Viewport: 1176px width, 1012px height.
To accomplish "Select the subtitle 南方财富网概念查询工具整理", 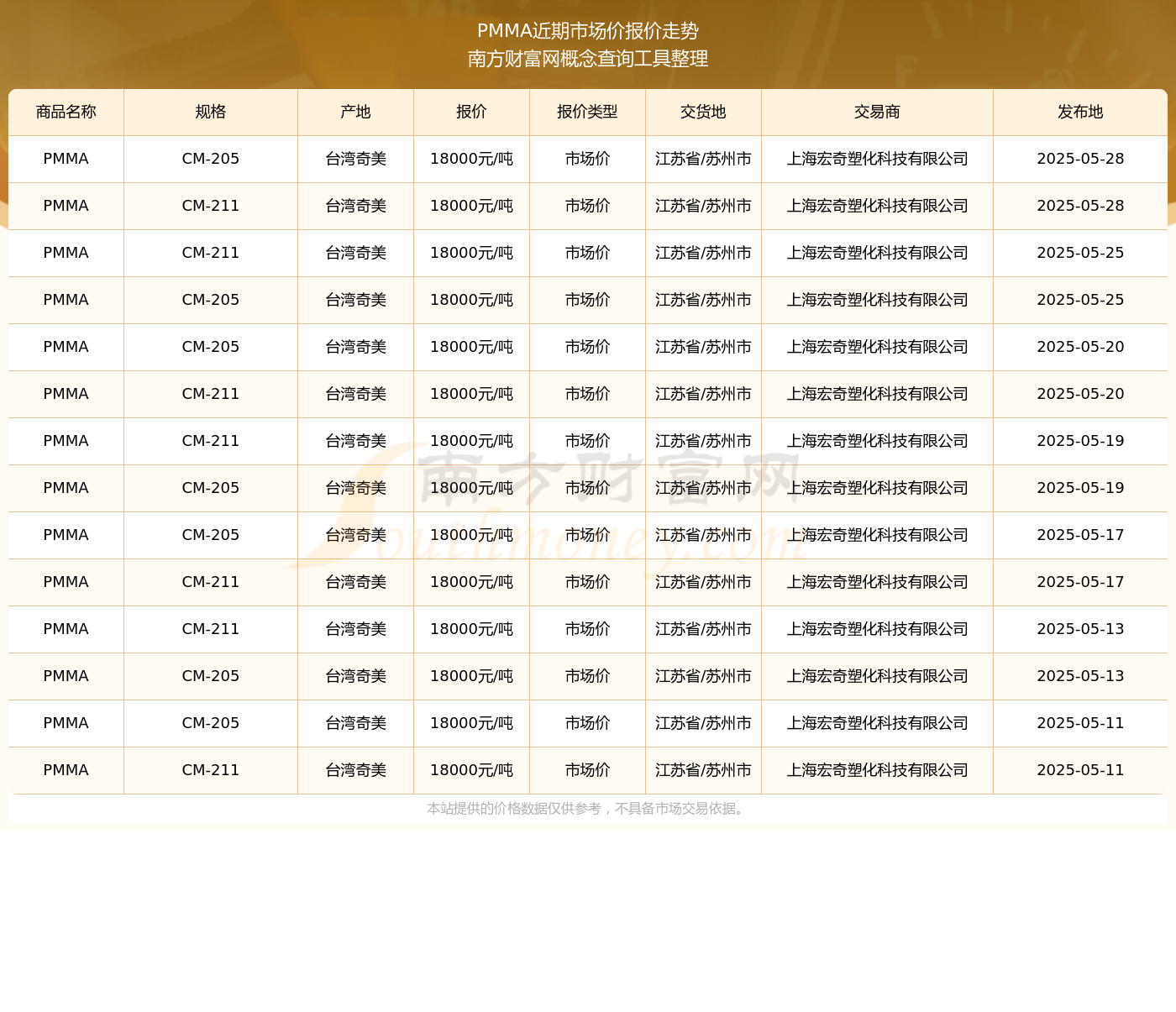I will pyautogui.click(x=588, y=59).
